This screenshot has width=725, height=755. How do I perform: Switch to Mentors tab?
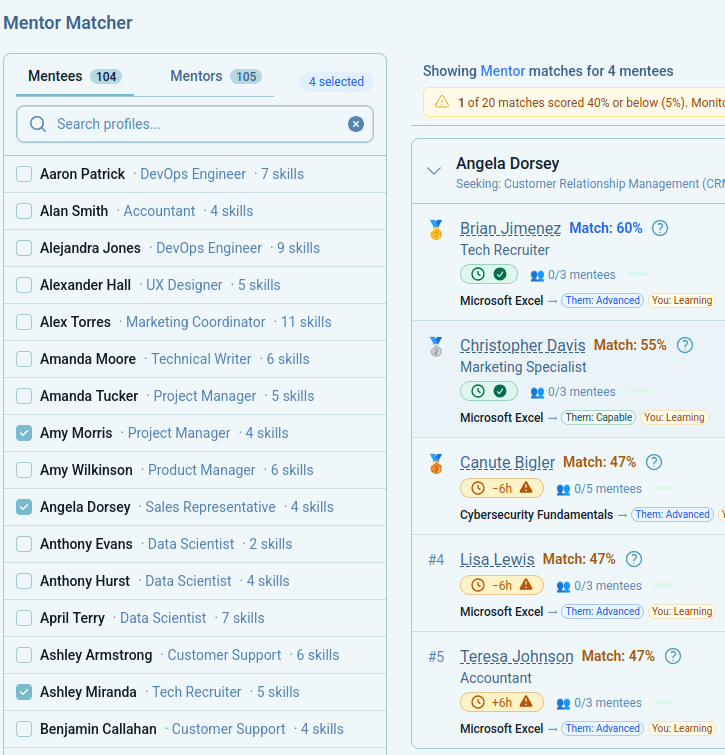[x=216, y=76]
